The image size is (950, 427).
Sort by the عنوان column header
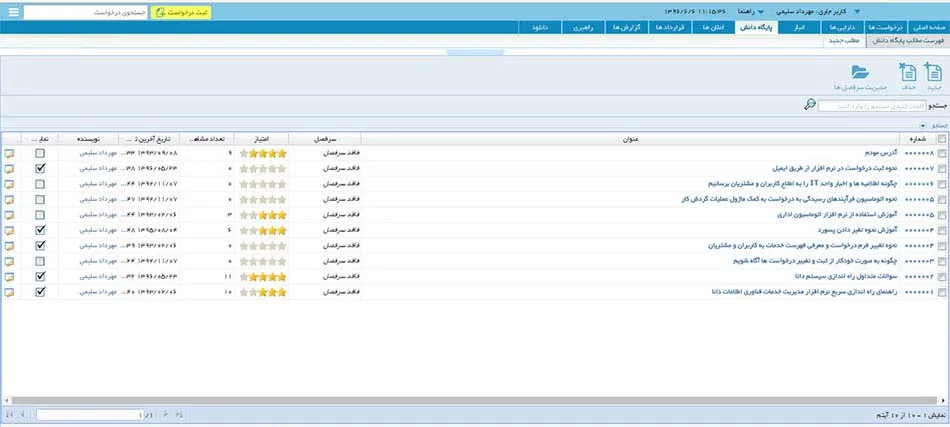(x=630, y=139)
